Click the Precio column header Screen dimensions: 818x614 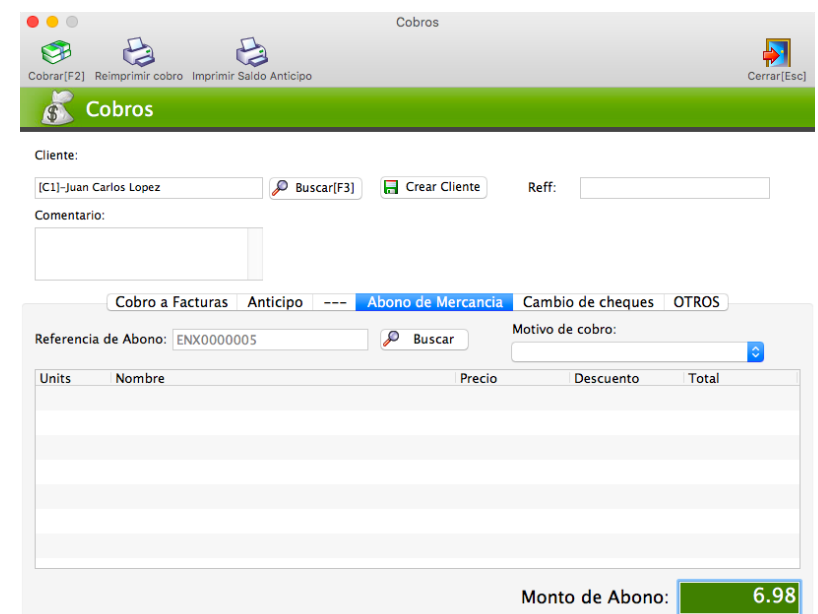pos(512,378)
